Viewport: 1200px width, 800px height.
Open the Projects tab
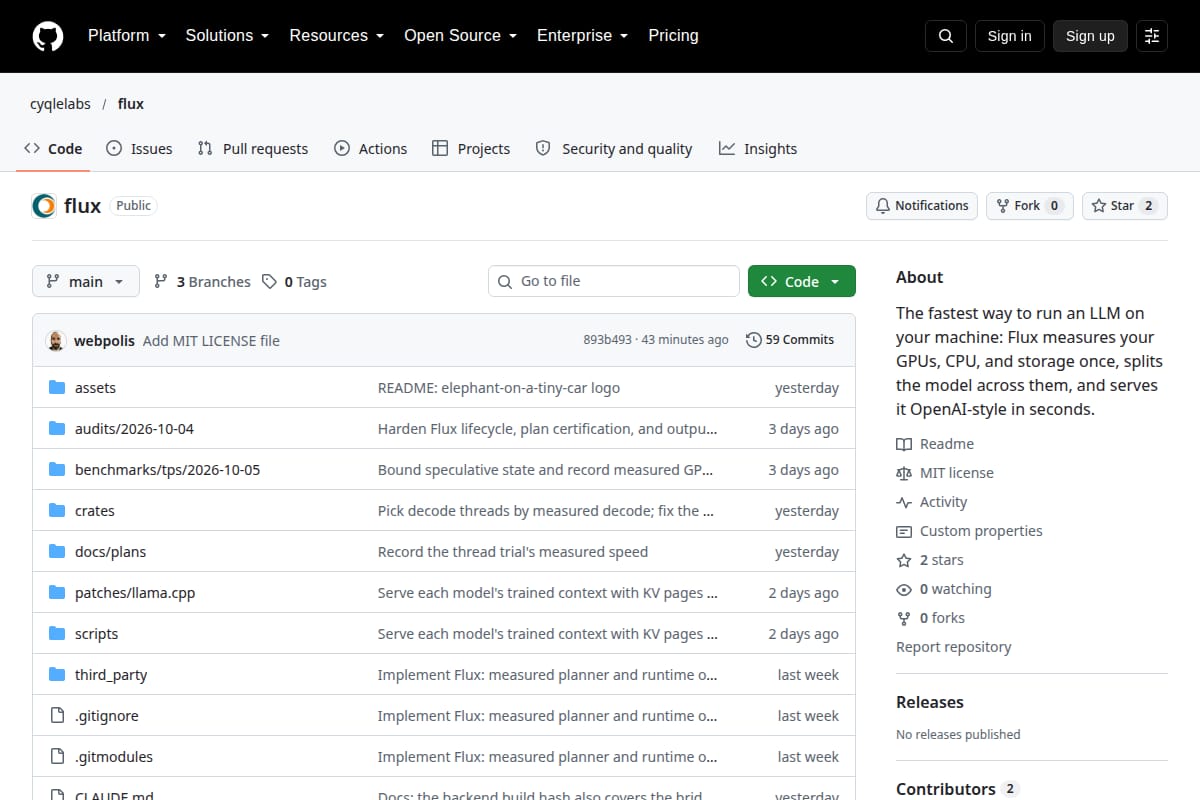pyautogui.click(x=471, y=149)
